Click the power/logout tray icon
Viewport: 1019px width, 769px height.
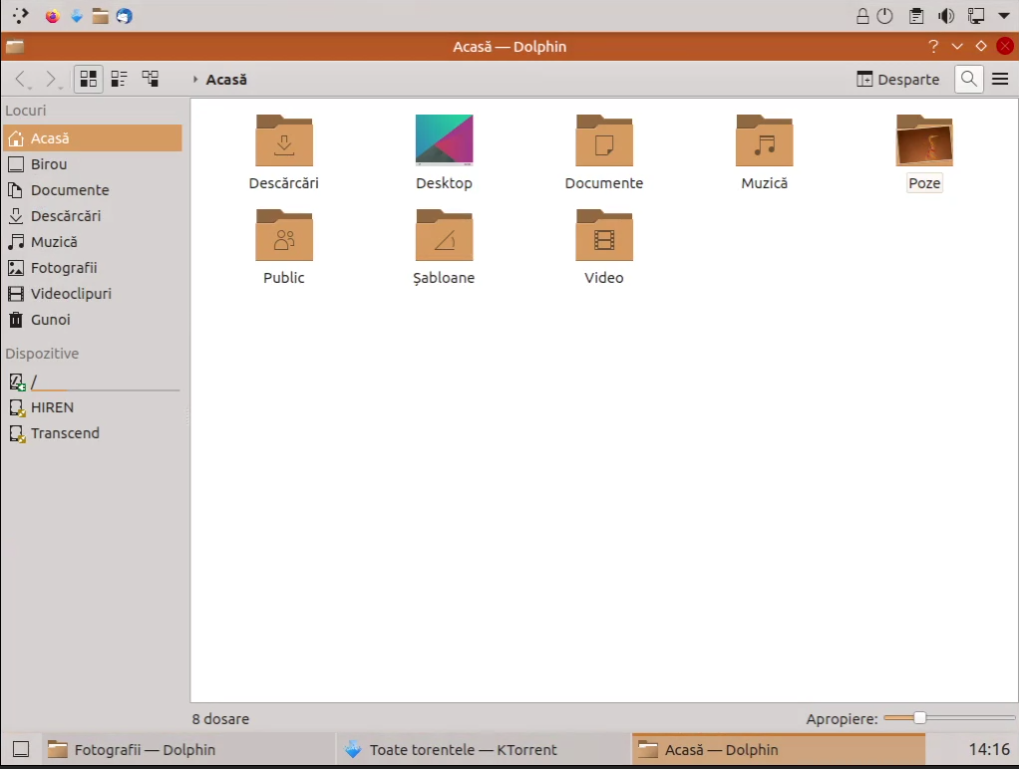884,16
